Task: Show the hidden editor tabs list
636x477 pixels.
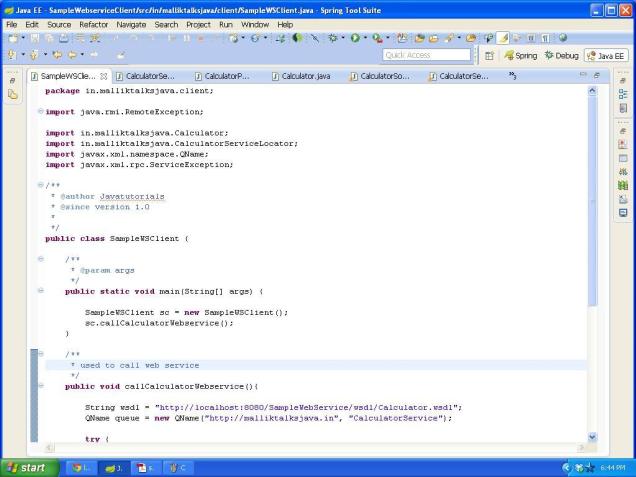Action: click(513, 75)
